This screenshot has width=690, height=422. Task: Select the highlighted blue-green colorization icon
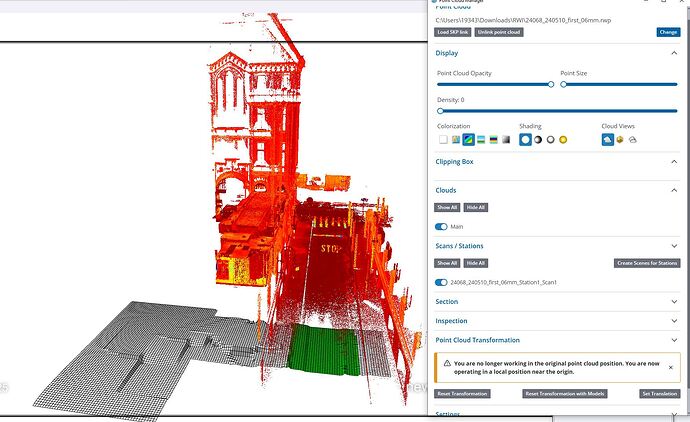pyautogui.click(x=468, y=139)
